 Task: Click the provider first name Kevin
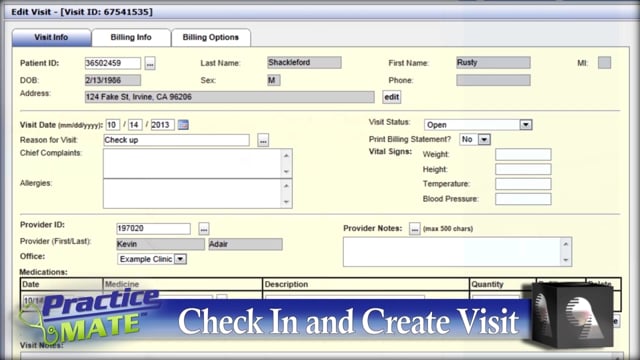160,244
